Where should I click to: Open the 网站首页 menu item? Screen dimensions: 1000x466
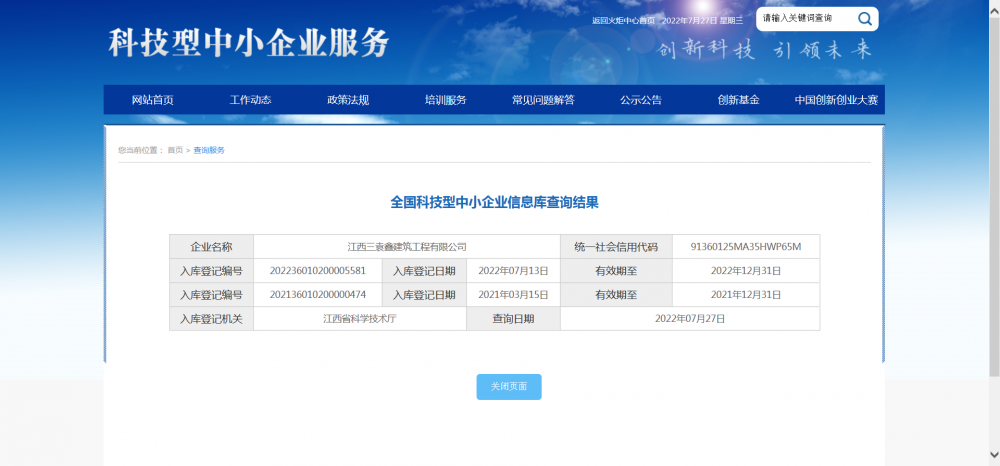click(152, 100)
